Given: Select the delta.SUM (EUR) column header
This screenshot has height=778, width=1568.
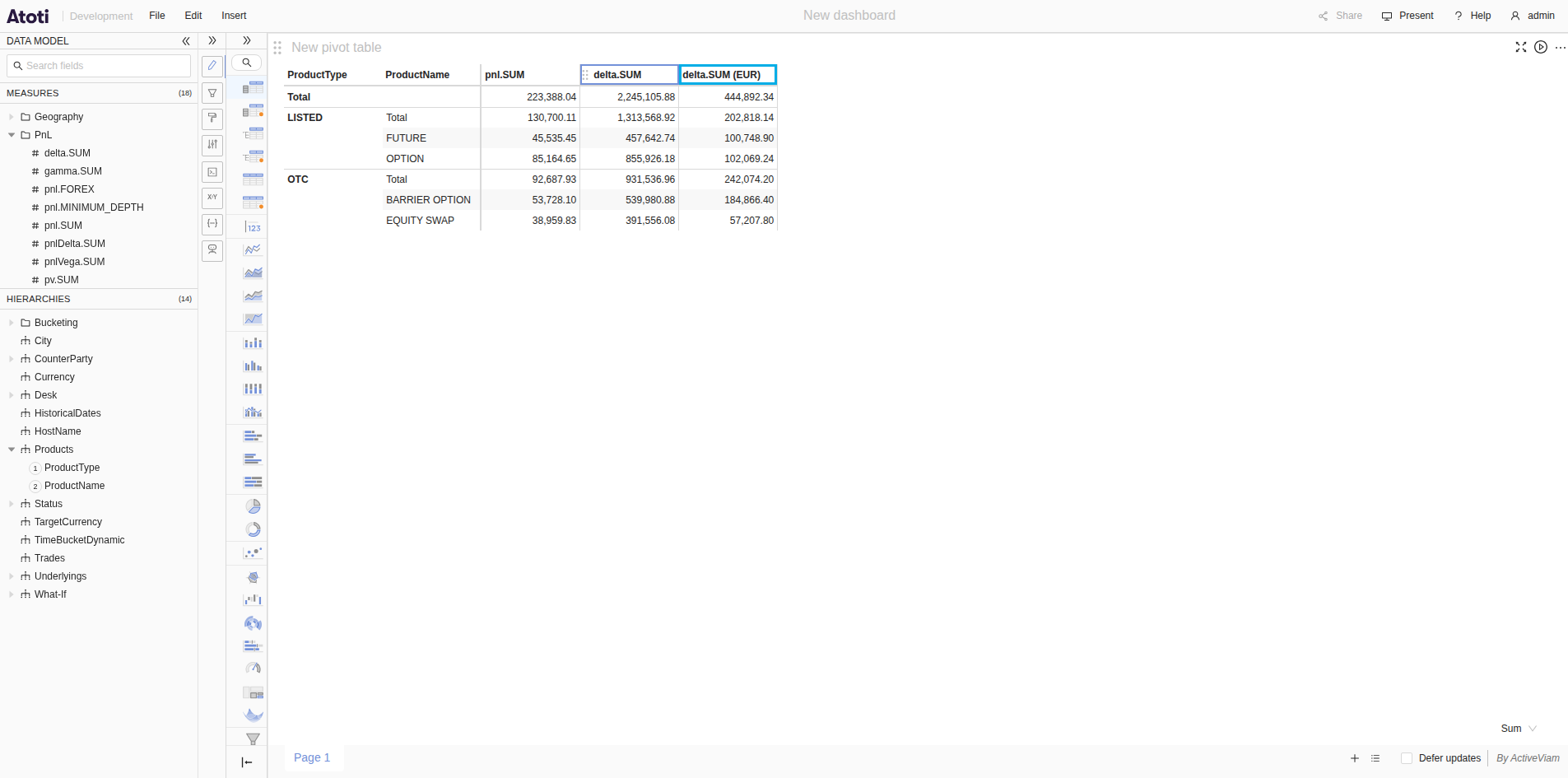Looking at the screenshot, I should [x=728, y=75].
